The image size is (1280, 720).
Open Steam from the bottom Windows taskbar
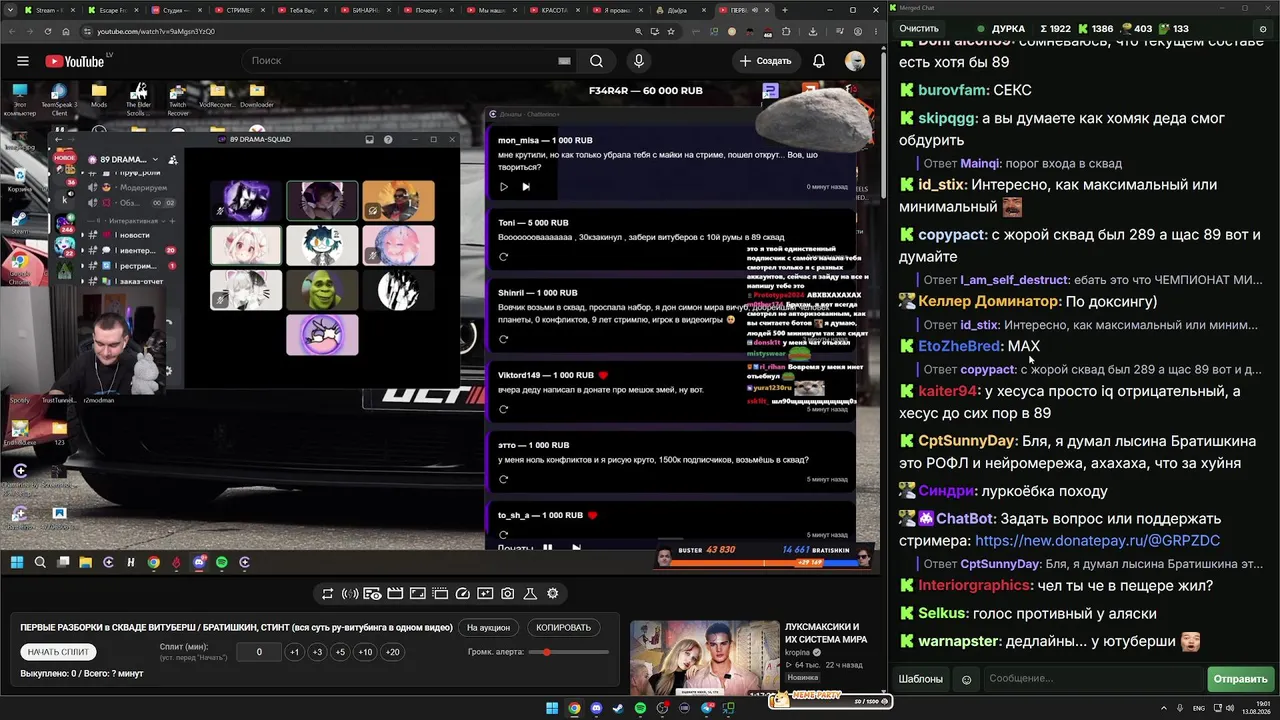point(618,709)
